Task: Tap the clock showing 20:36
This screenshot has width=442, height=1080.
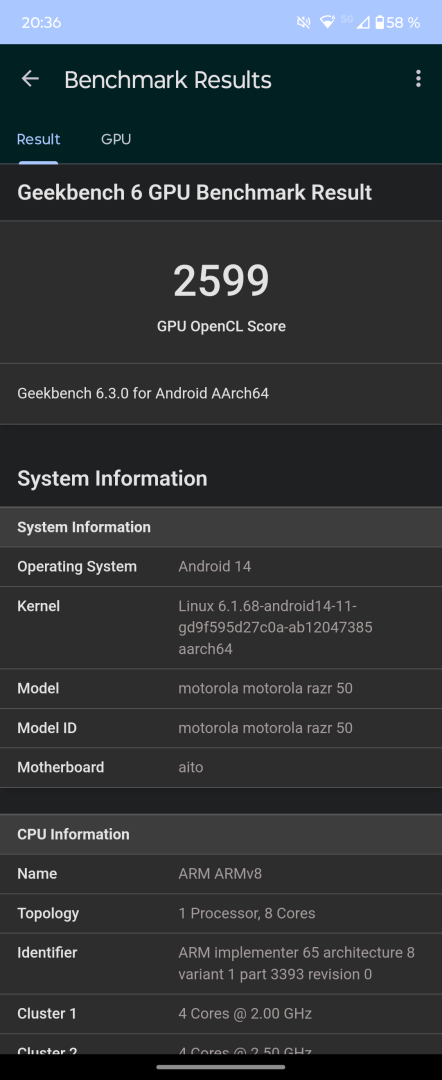Action: coord(41,23)
